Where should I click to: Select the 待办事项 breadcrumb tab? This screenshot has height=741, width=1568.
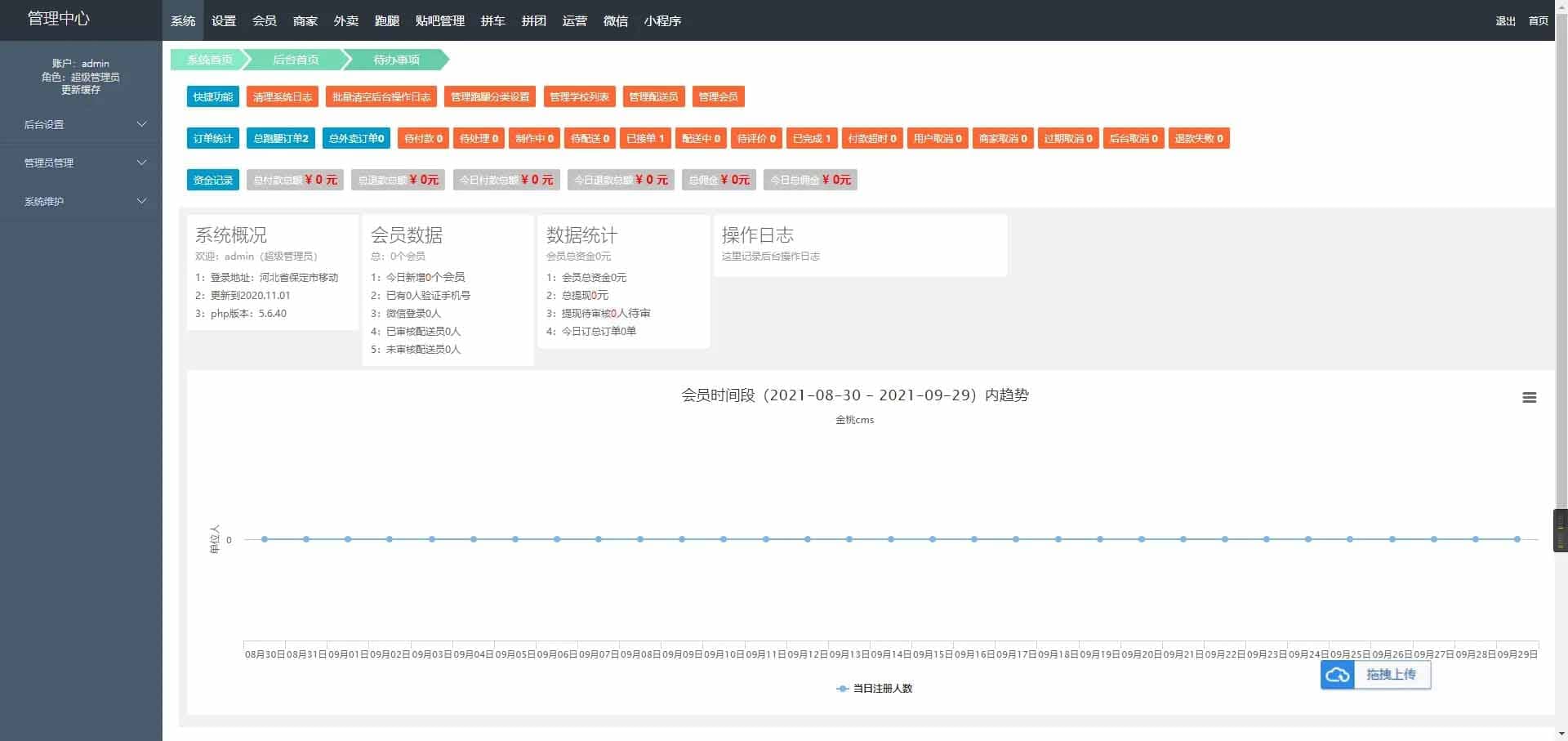[396, 60]
